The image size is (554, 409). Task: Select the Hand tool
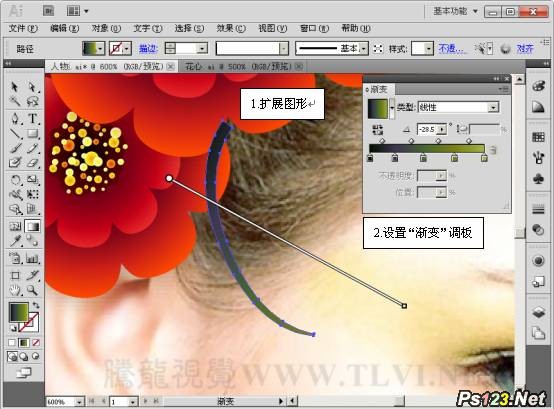point(15,290)
